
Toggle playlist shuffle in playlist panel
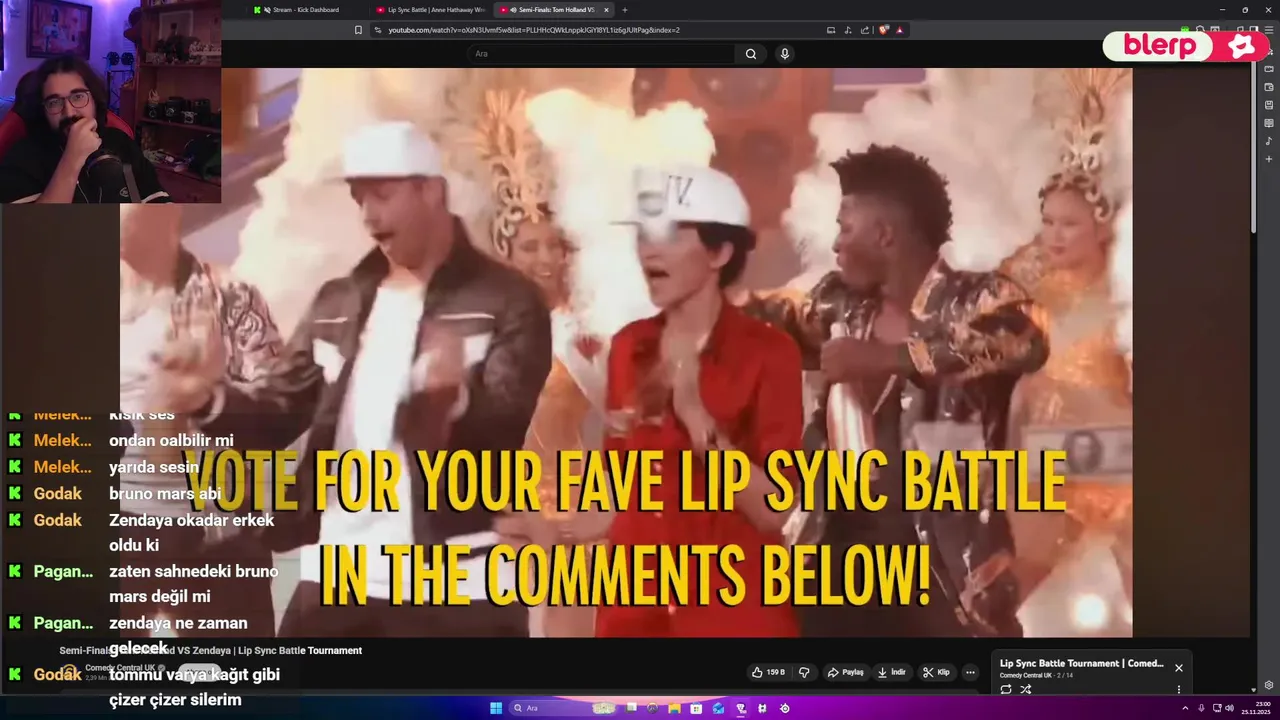click(x=1026, y=689)
